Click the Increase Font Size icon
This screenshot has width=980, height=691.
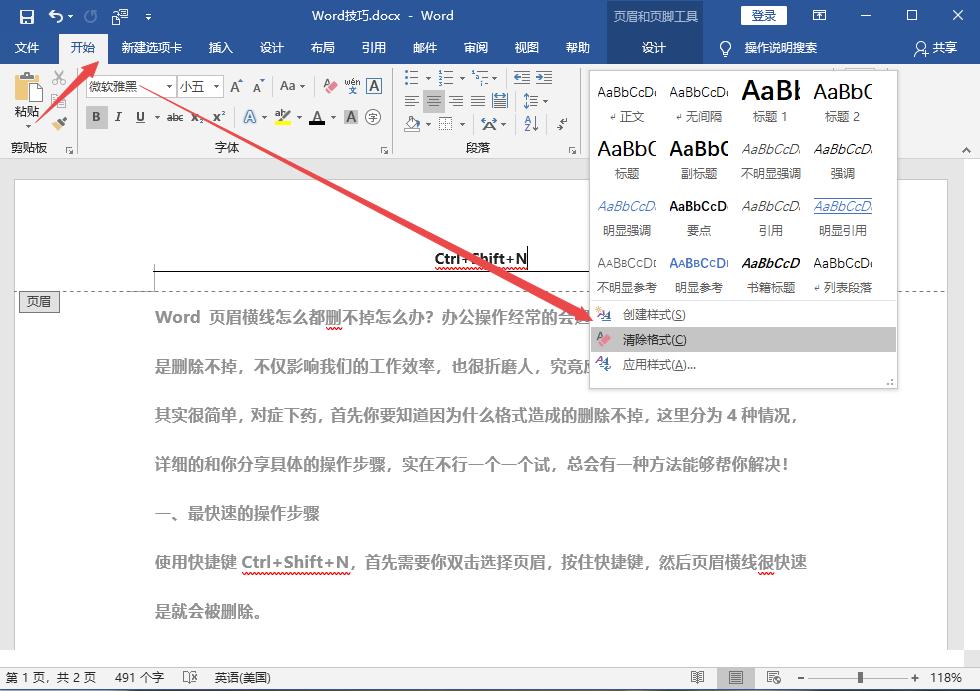click(x=235, y=85)
